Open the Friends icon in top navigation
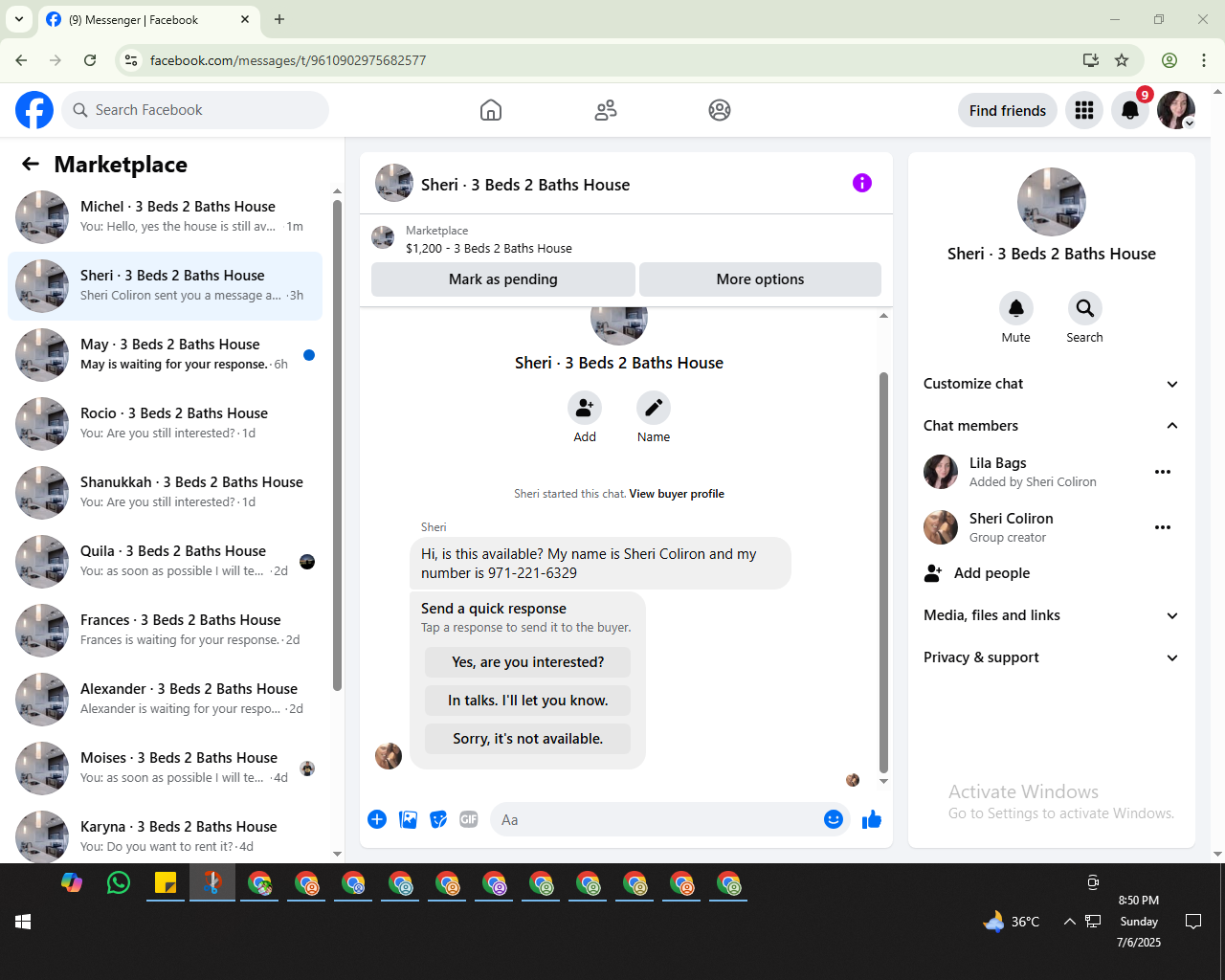This screenshot has width=1225, height=980. (x=606, y=110)
